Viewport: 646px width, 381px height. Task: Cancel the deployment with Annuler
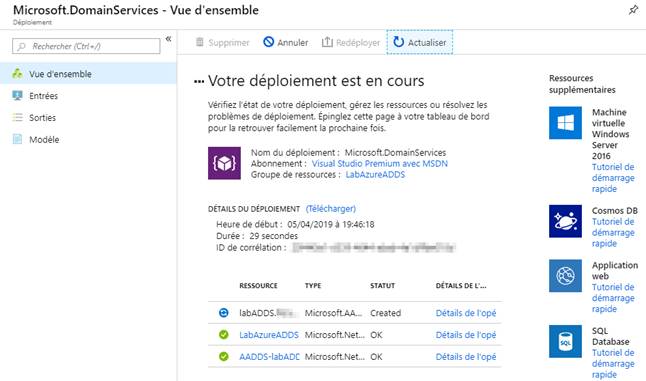point(286,42)
